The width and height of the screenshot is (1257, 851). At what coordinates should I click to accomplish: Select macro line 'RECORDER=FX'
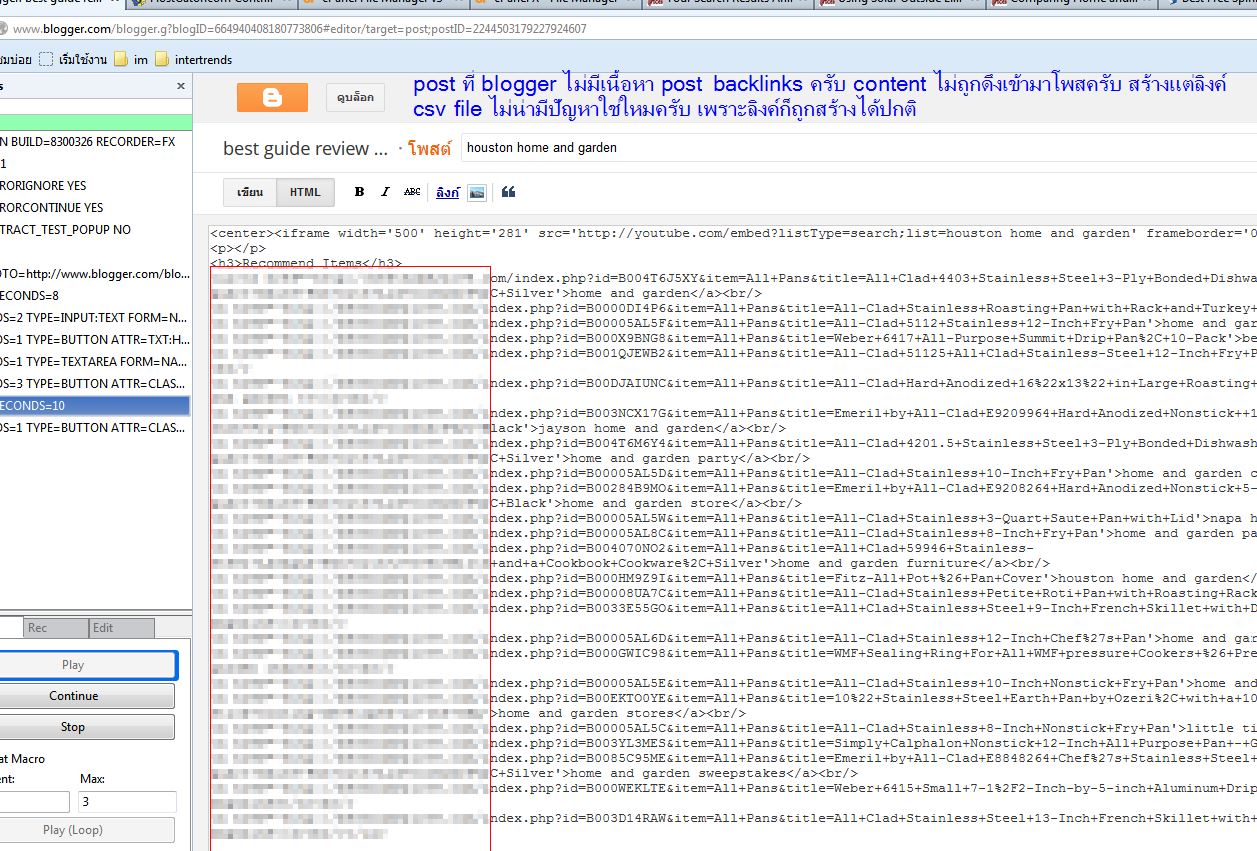[x=95, y=142]
